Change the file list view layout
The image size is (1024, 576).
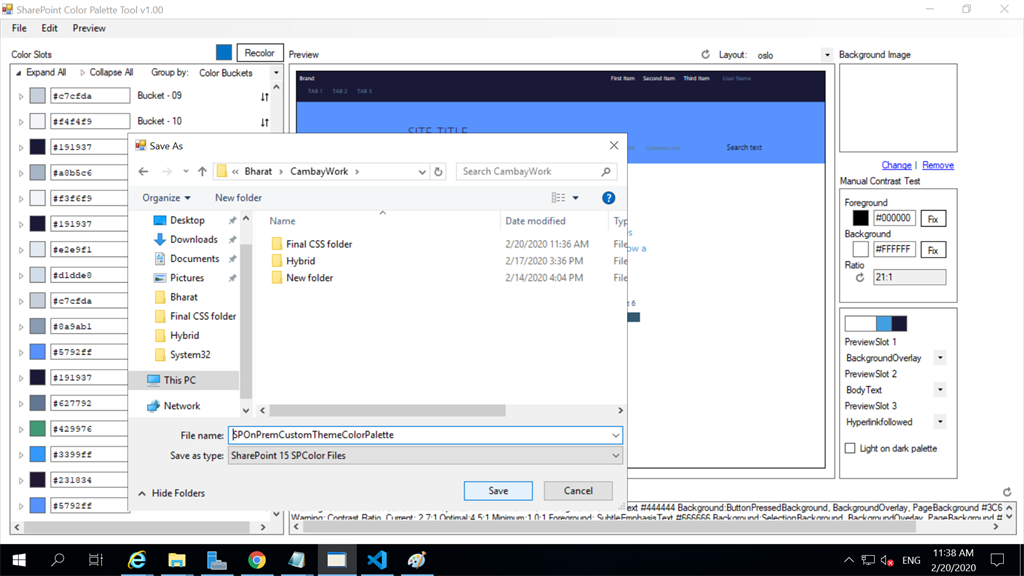click(x=558, y=198)
